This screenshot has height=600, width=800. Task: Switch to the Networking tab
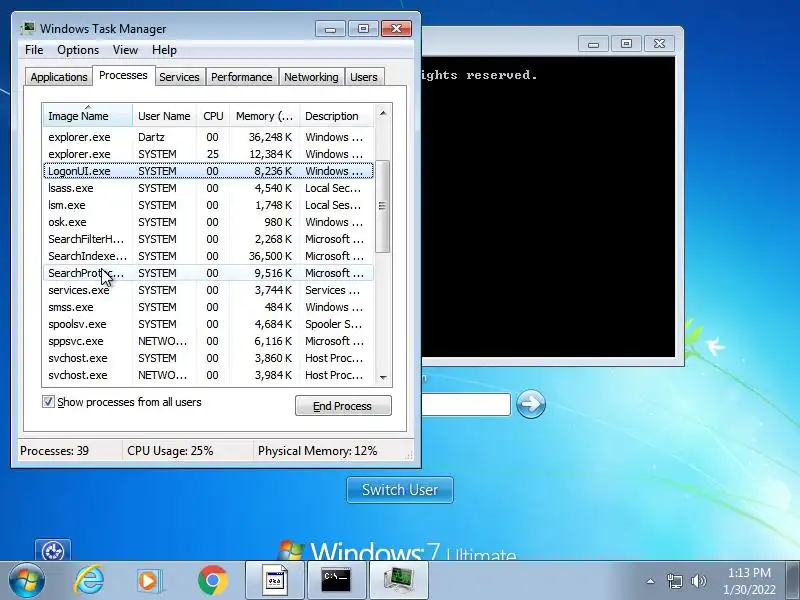(311, 77)
